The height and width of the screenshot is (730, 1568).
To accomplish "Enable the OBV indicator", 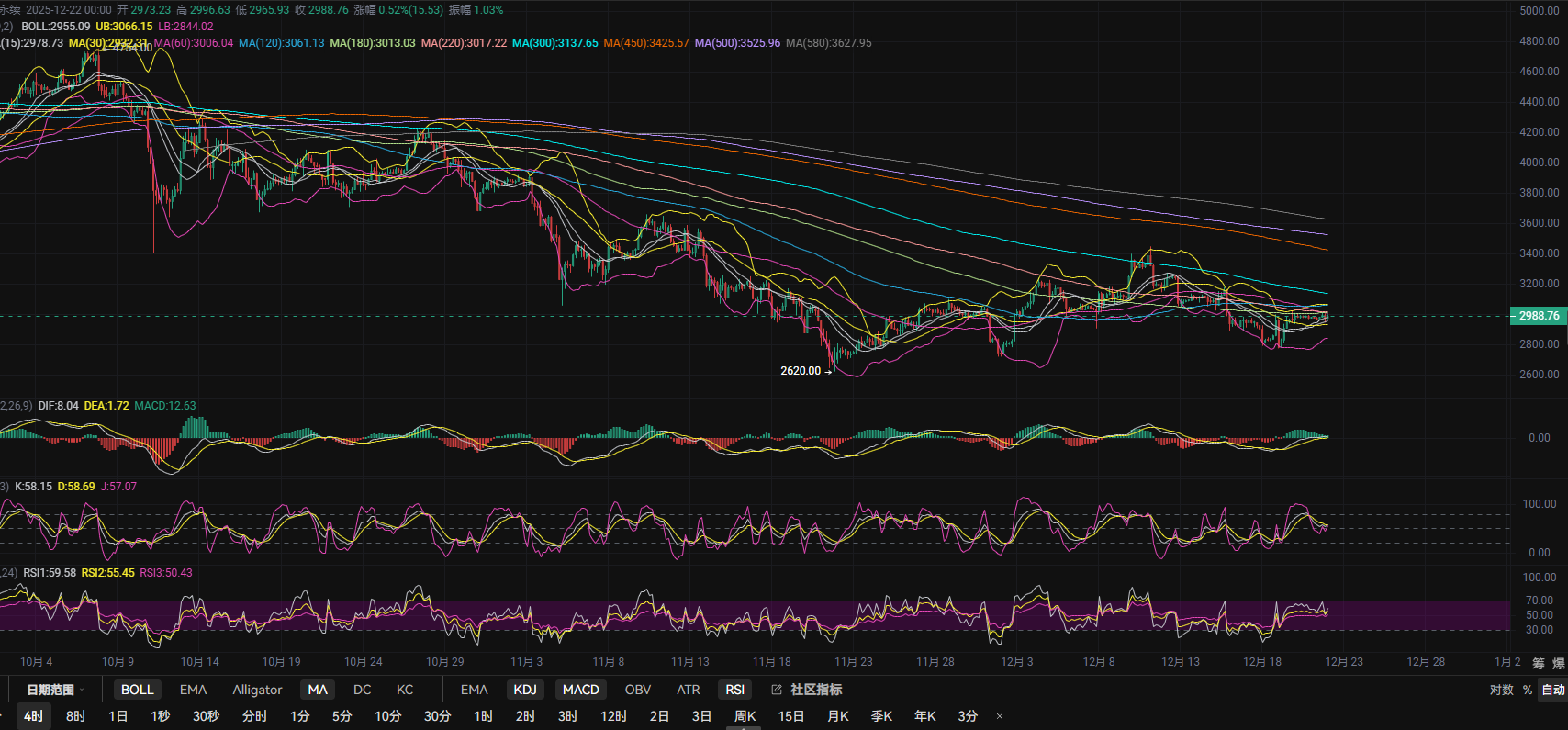I will coord(638,690).
